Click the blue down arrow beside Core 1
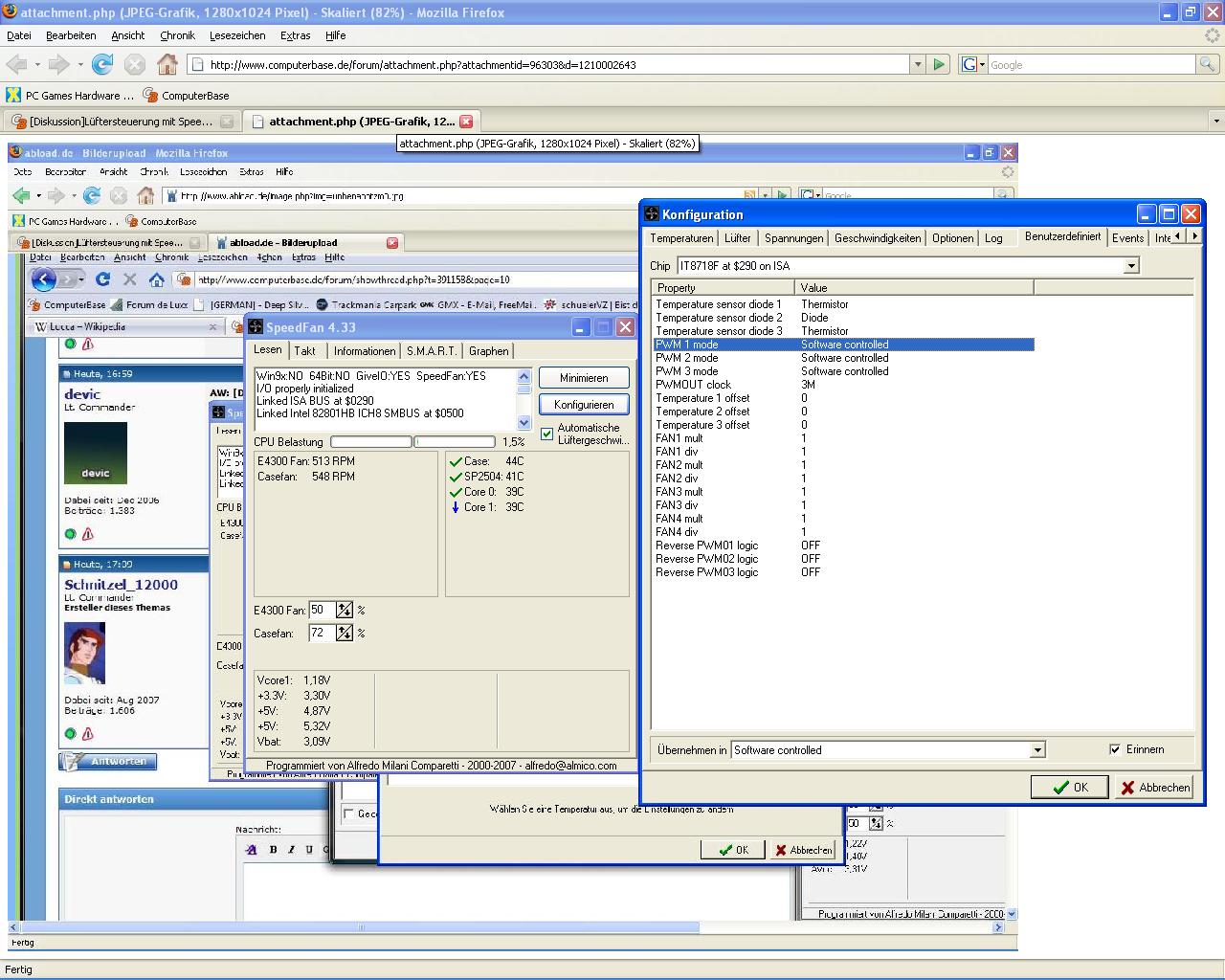1225x980 pixels. click(456, 507)
